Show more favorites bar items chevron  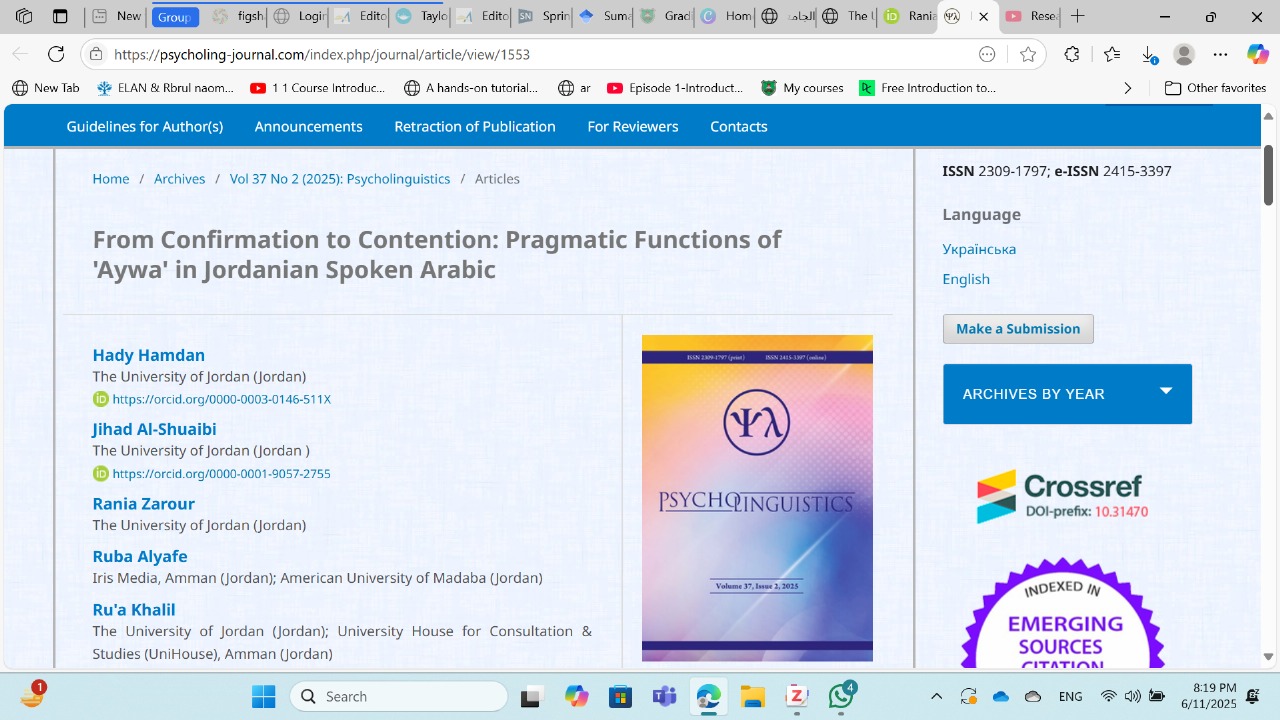coord(1128,88)
